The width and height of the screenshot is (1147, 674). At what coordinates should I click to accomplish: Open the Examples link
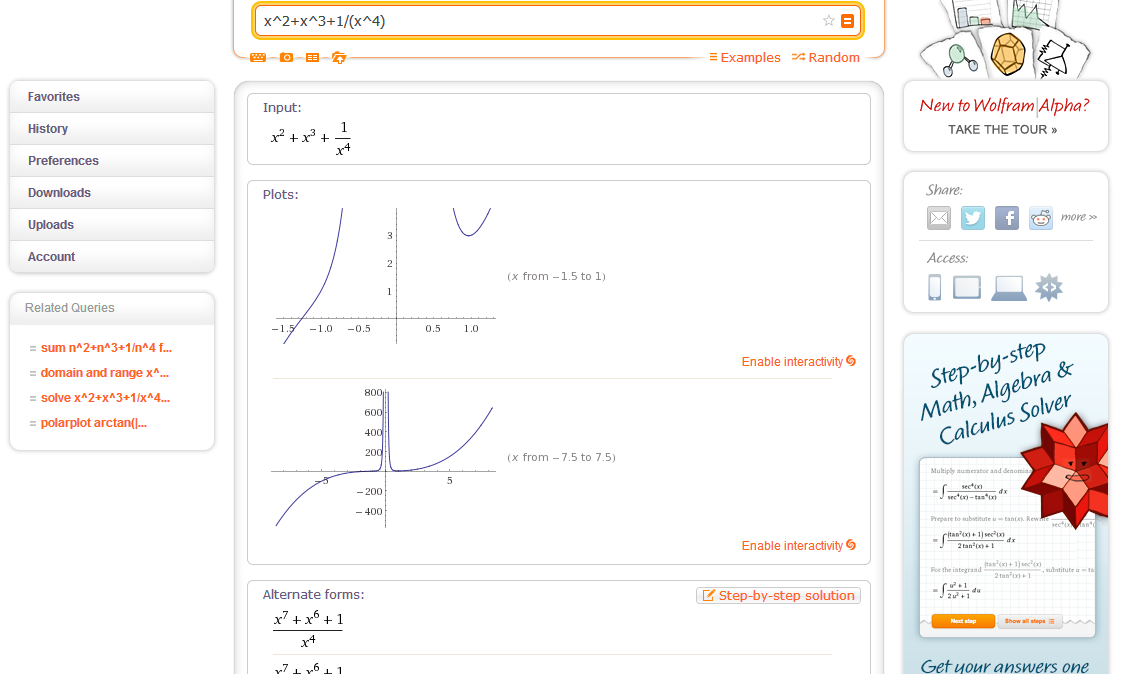coord(745,57)
